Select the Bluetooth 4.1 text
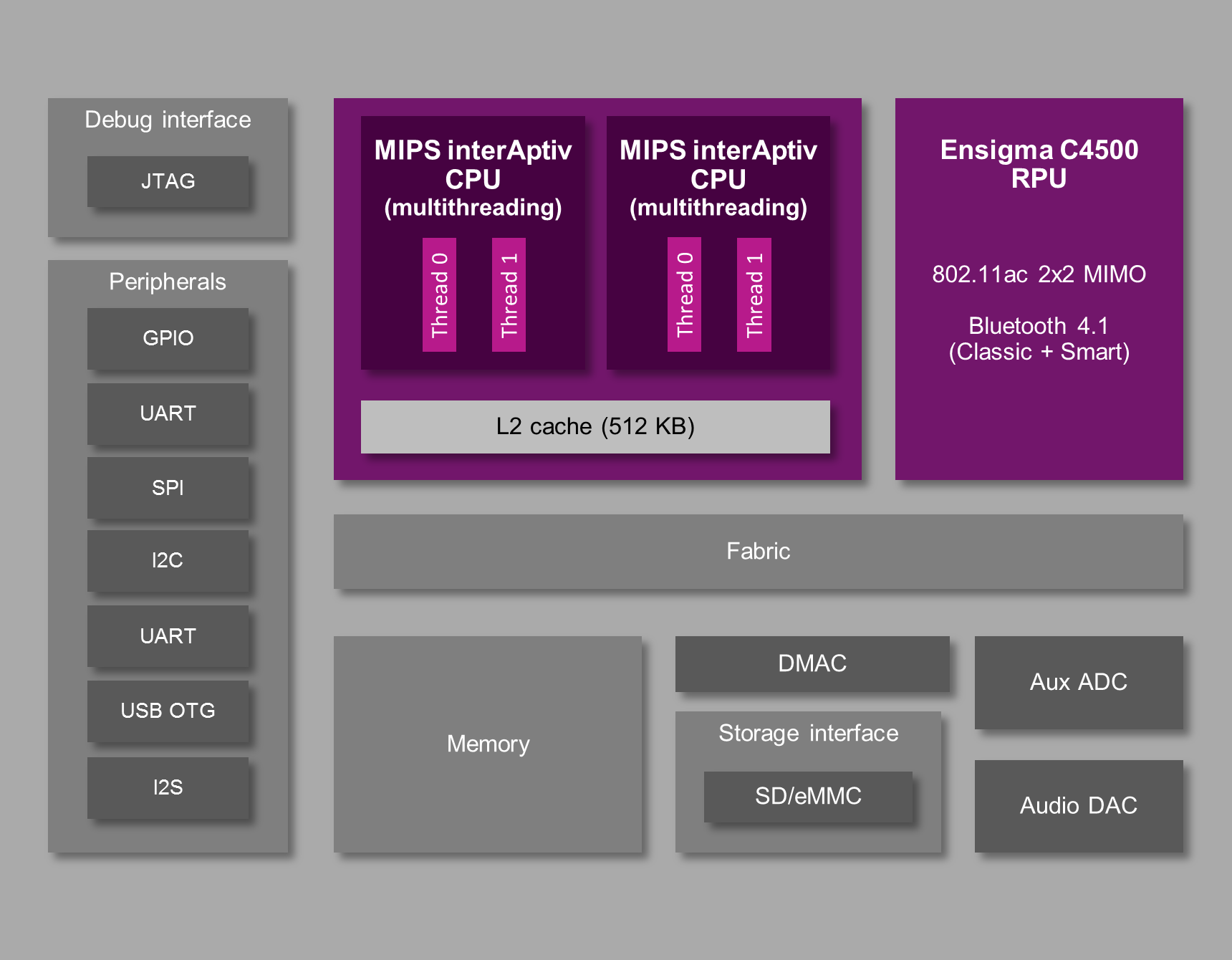Viewport: 1232px width, 960px height. pos(1039,326)
